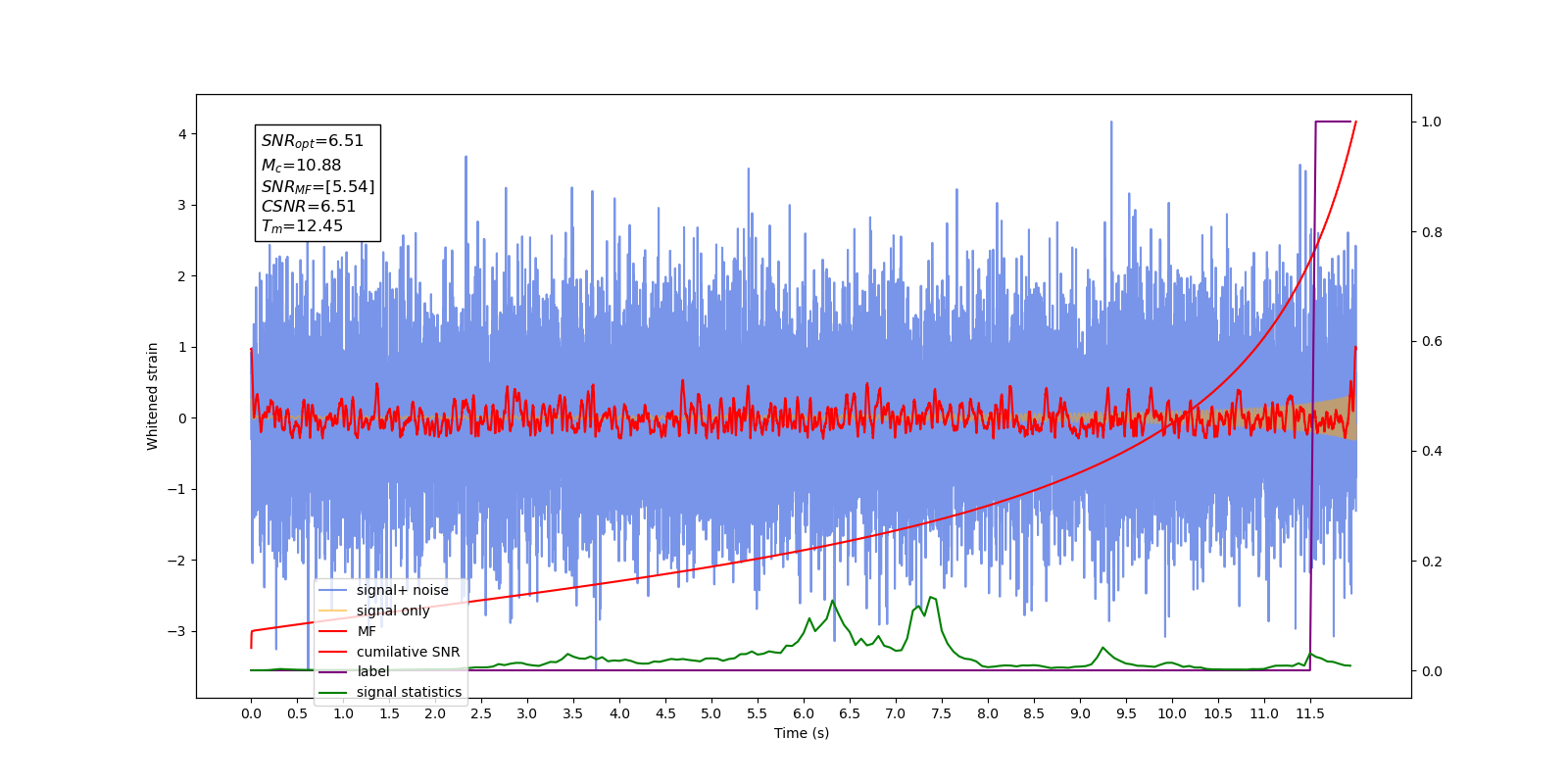Select the 7.5 time axis tick label
The width and height of the screenshot is (1568, 784).
coord(942,713)
